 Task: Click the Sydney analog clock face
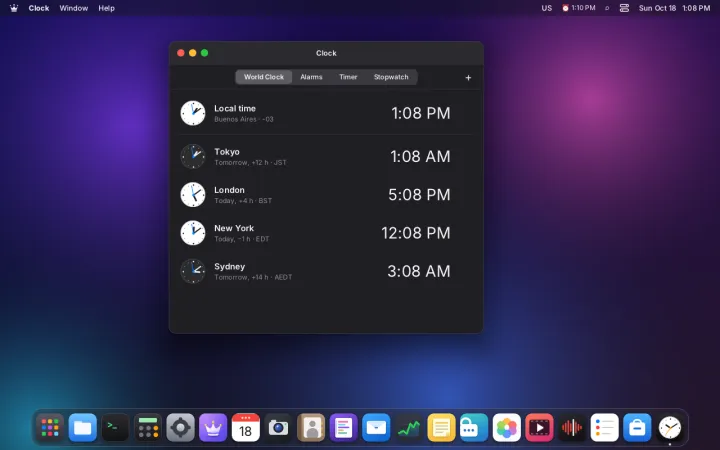pos(193,271)
